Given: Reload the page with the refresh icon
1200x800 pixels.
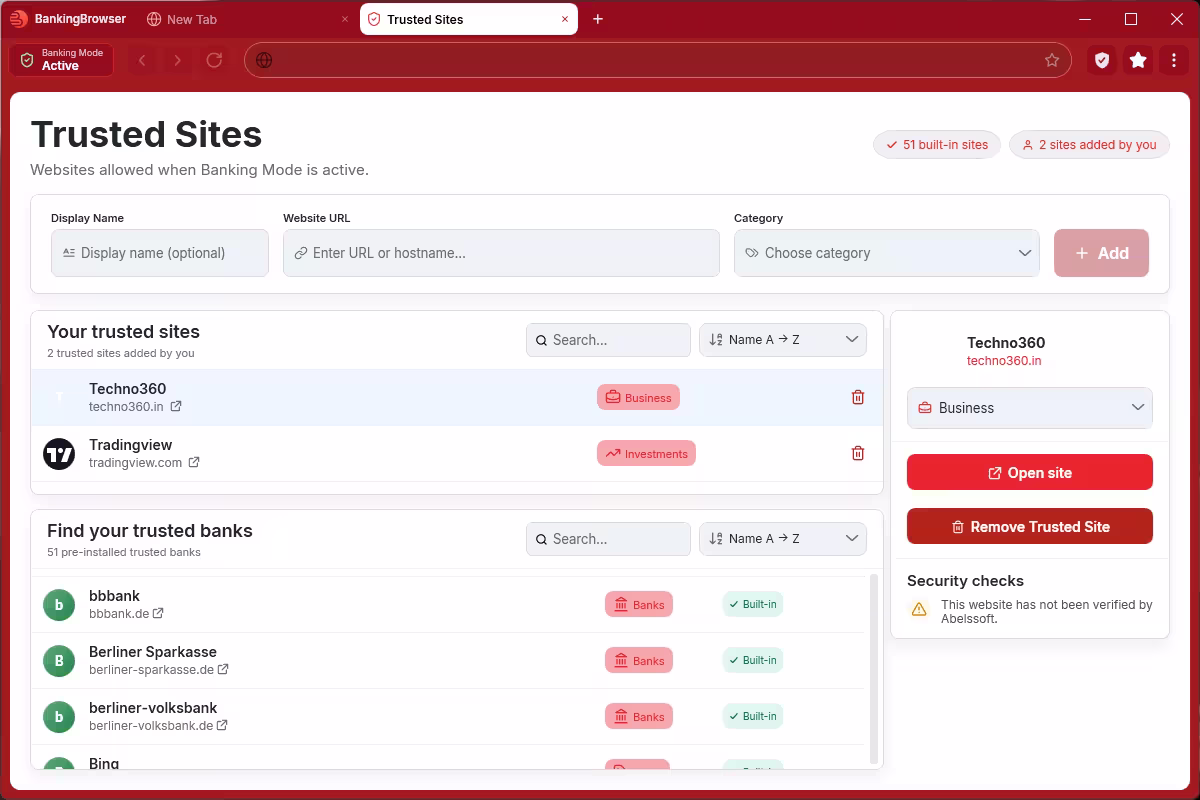Looking at the screenshot, I should coord(214,60).
